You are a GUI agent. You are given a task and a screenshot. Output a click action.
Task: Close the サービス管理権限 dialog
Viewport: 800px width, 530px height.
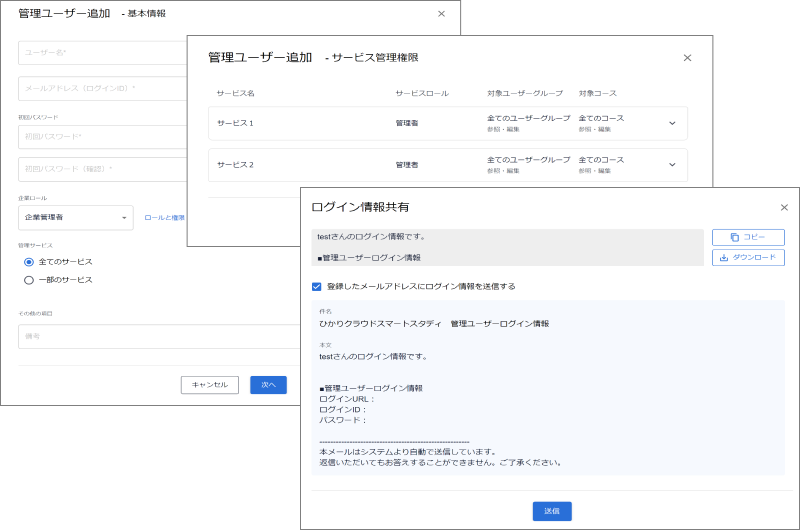point(687,58)
